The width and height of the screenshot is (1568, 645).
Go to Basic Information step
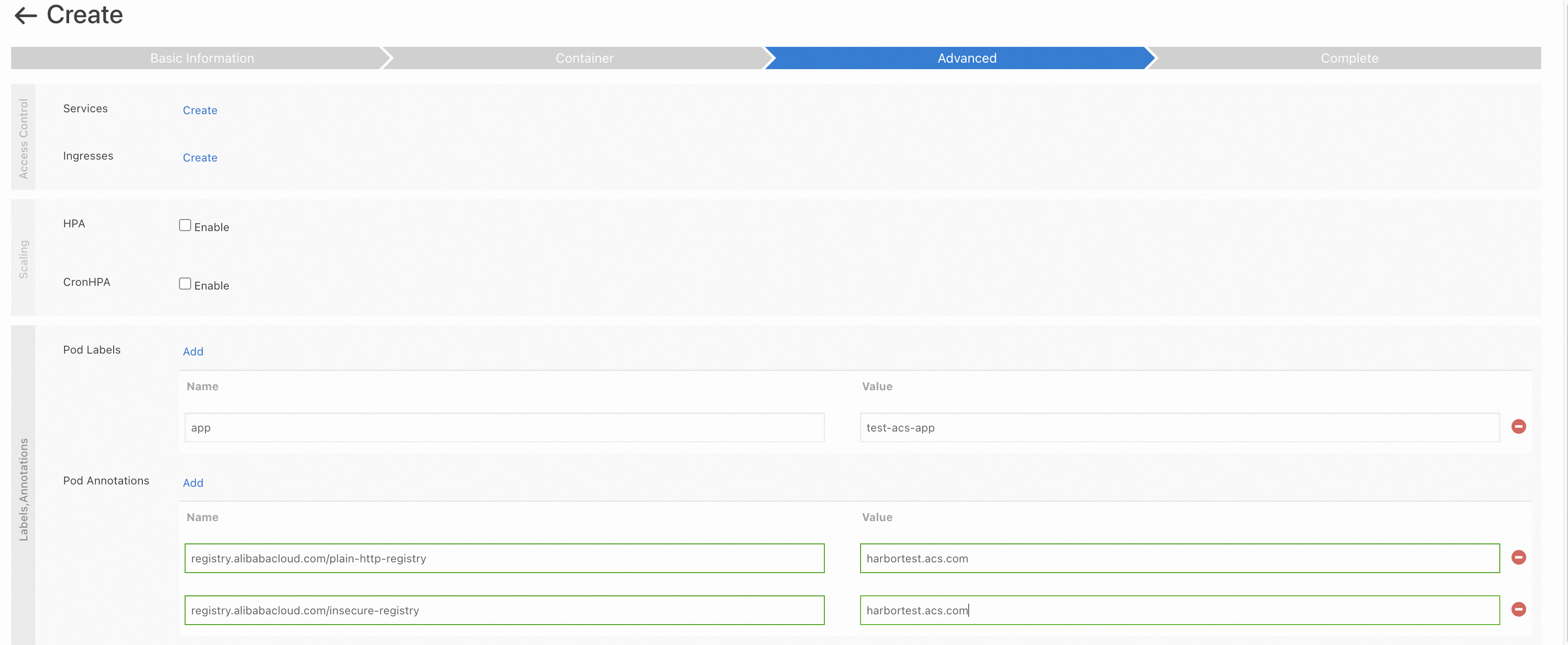[202, 58]
